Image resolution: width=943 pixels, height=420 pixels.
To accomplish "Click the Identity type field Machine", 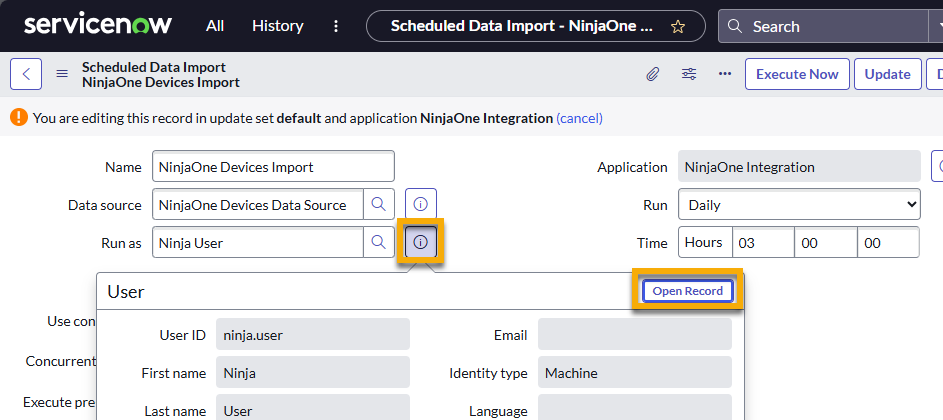I will tap(634, 372).
